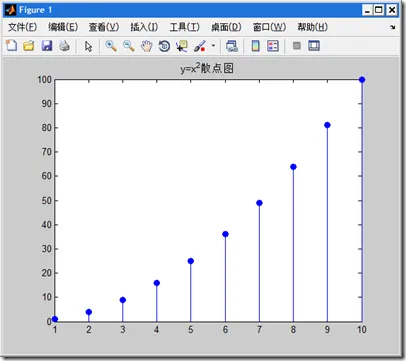
Task: Toggle the Data Cursor tool
Action: 182,46
